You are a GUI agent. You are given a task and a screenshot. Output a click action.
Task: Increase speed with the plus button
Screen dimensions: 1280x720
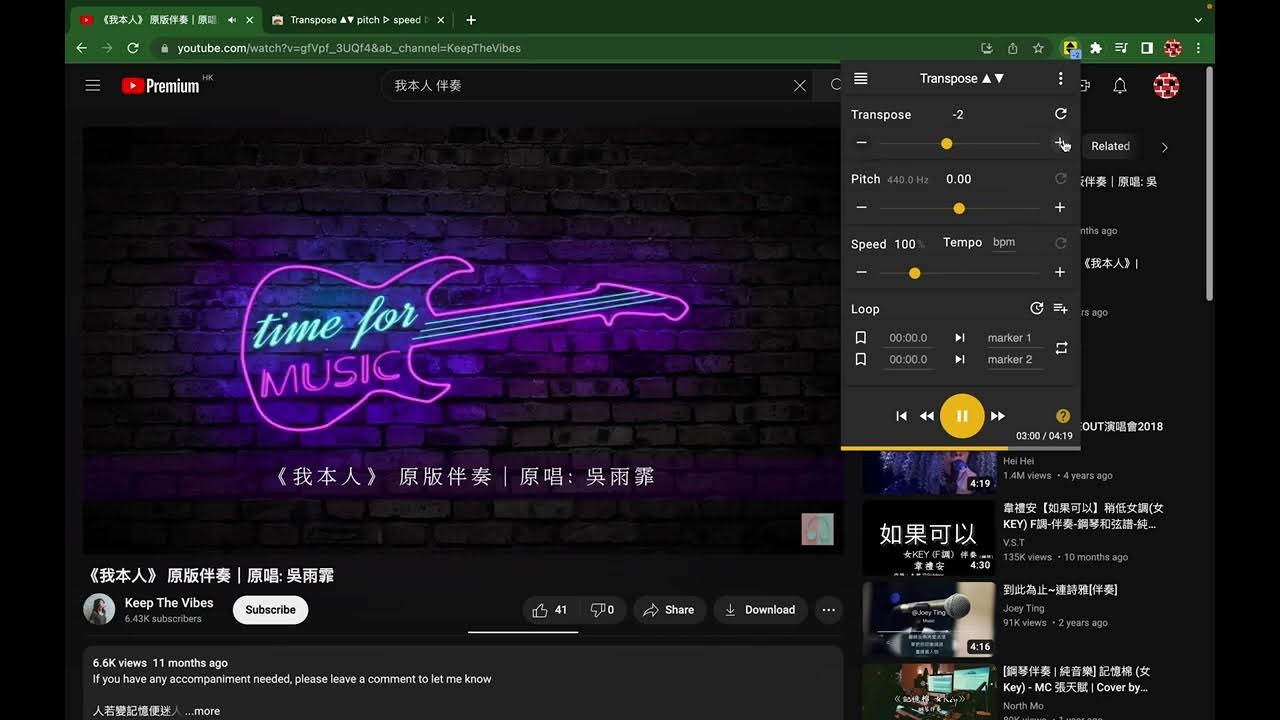click(1060, 272)
